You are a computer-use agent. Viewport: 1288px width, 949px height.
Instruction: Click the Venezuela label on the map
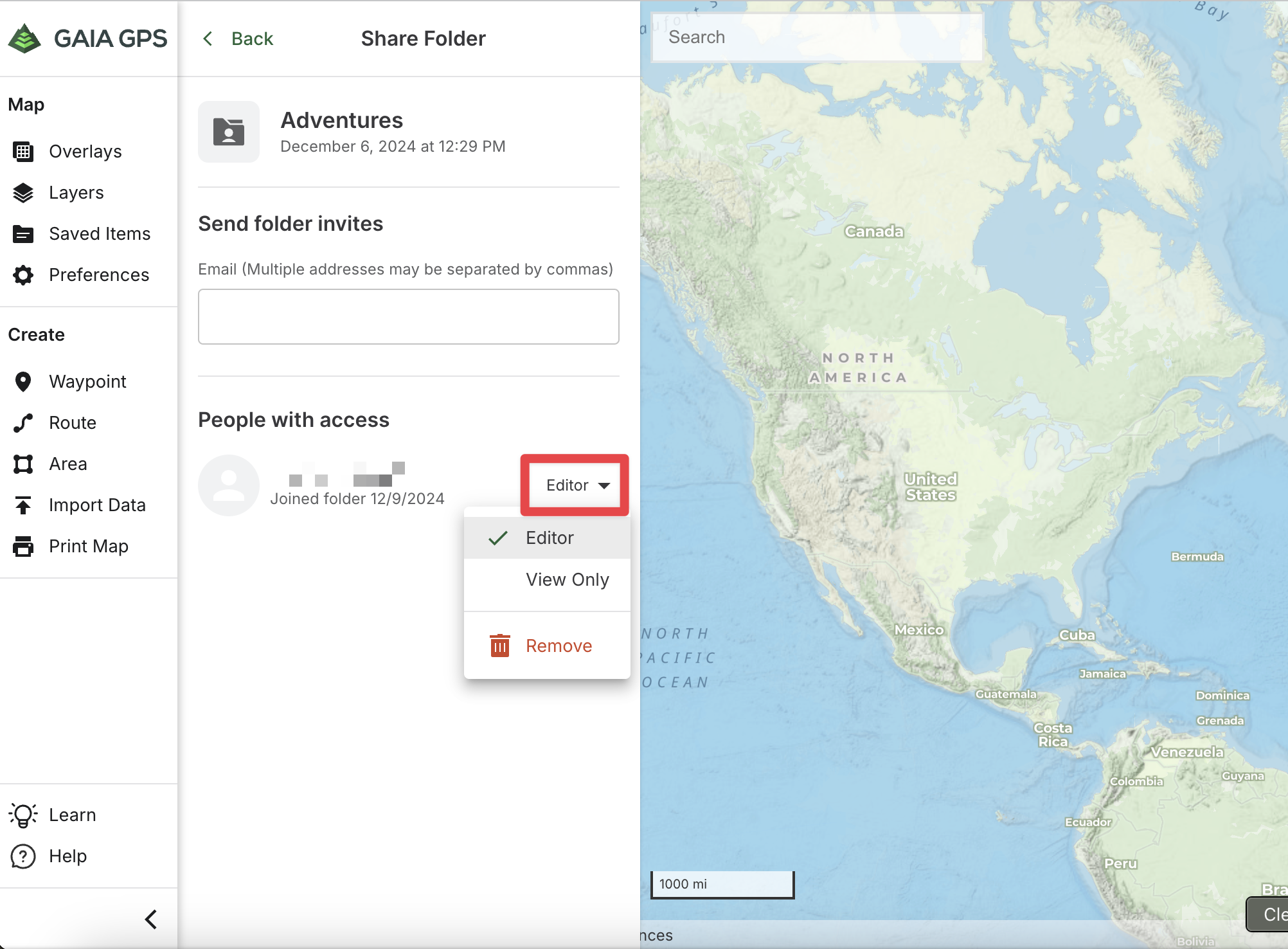tap(1187, 752)
